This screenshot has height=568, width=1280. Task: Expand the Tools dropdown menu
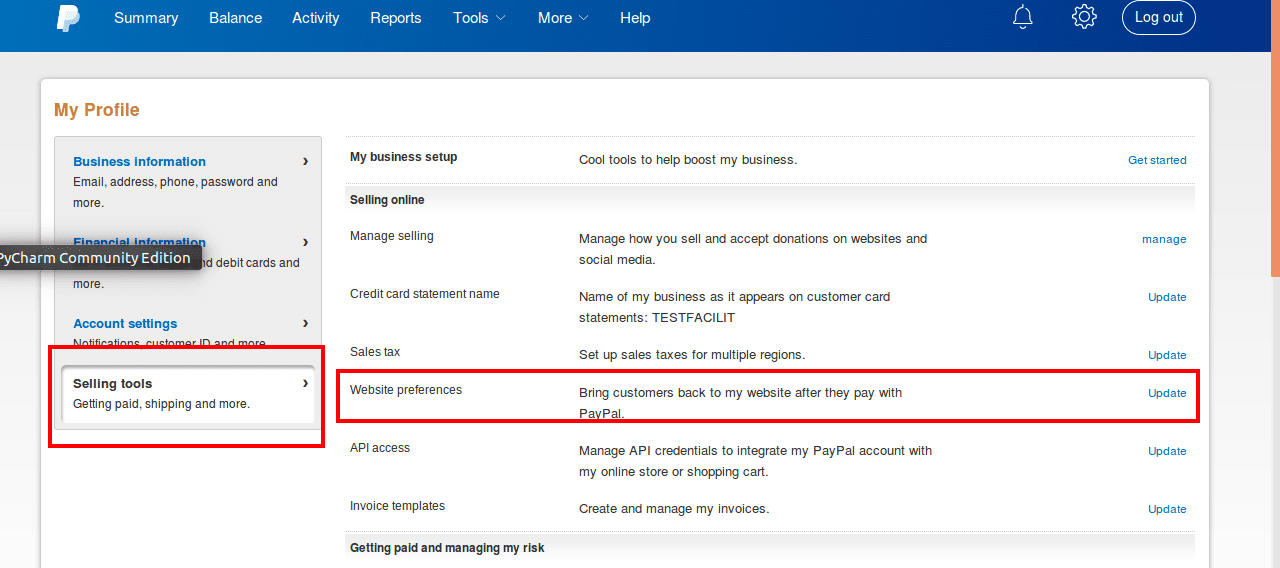(x=479, y=18)
